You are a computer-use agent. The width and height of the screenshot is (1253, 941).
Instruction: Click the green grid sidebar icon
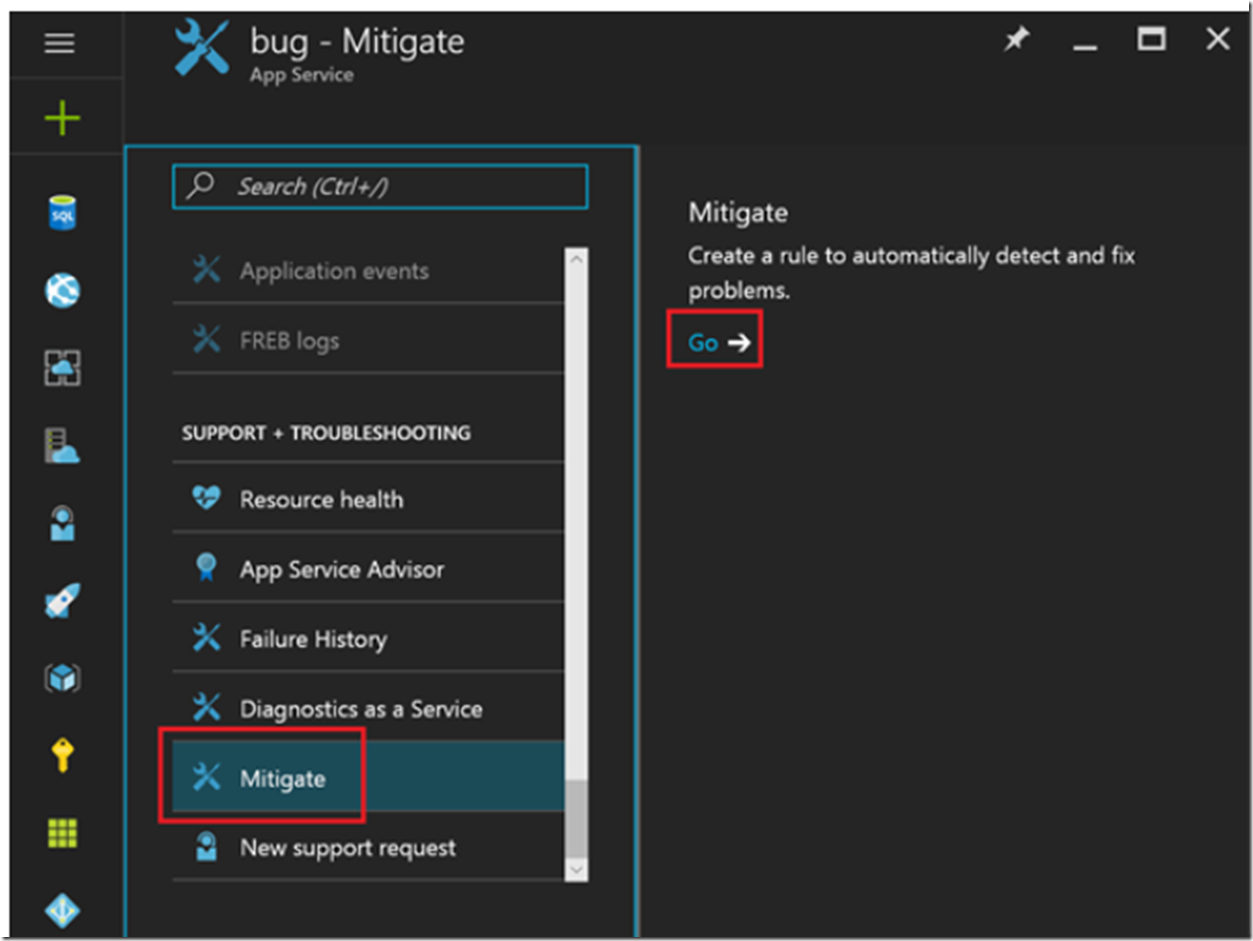click(62, 833)
